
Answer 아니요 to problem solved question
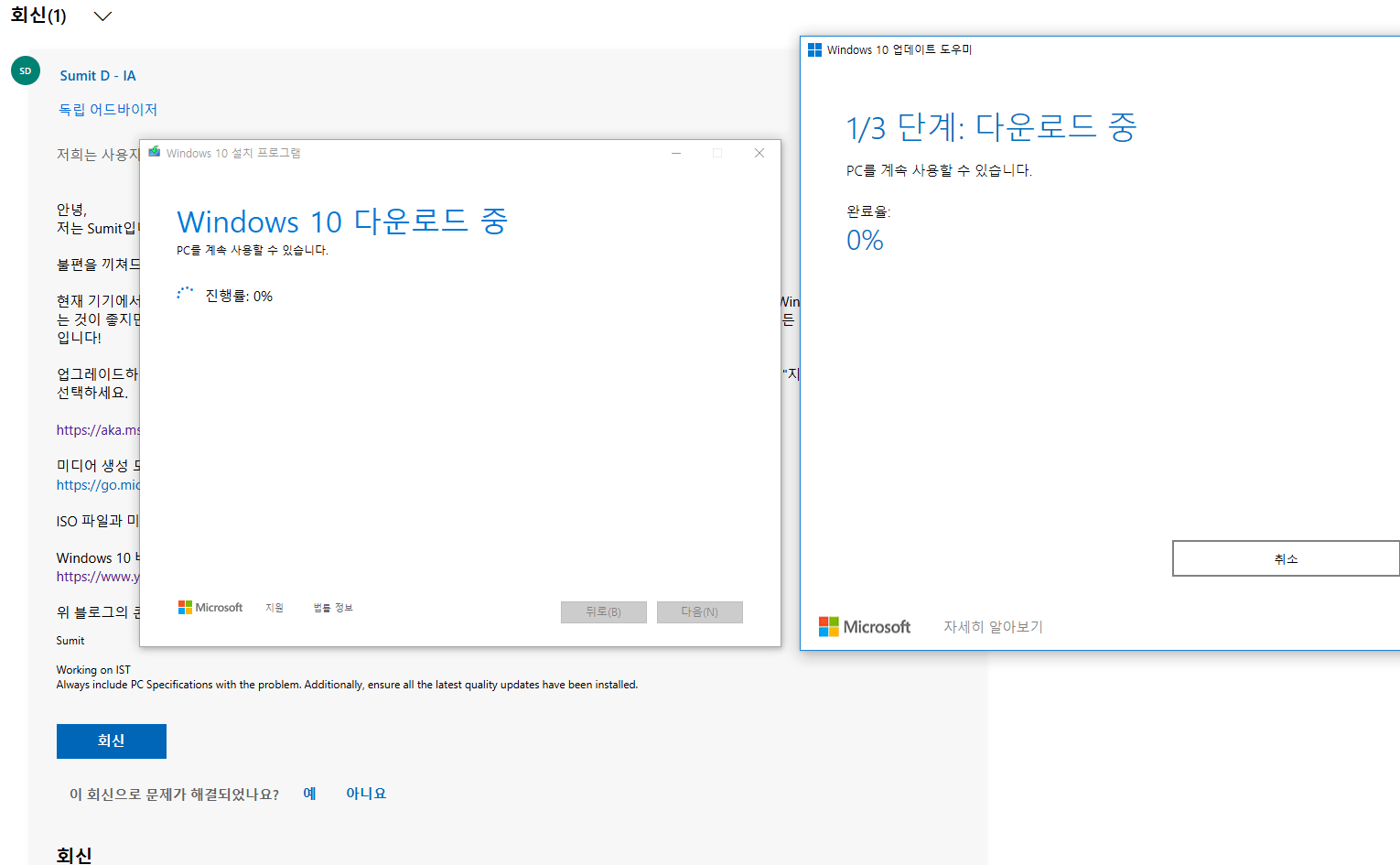click(x=366, y=794)
